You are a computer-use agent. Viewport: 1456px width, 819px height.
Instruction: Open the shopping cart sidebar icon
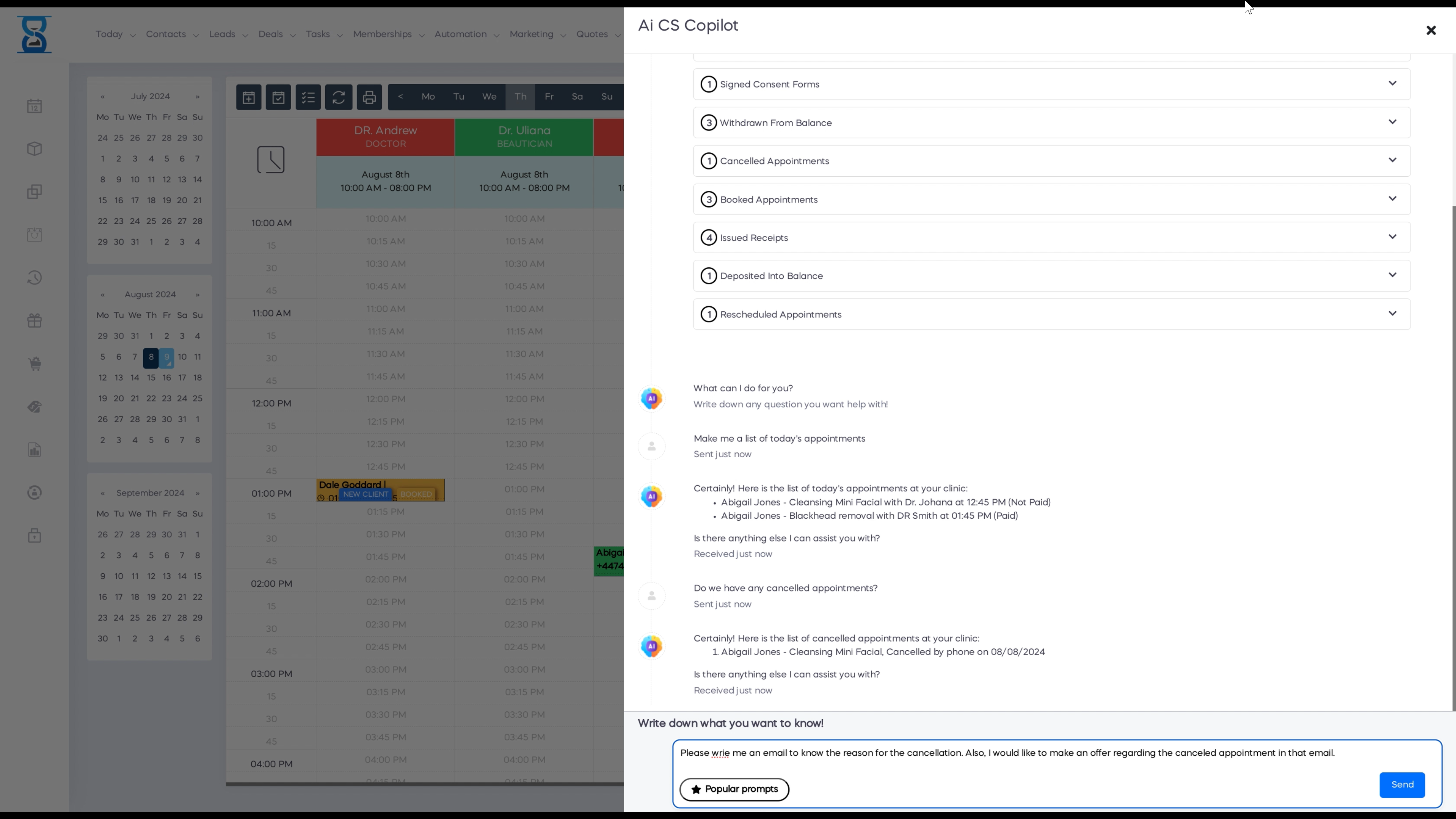[x=35, y=364]
